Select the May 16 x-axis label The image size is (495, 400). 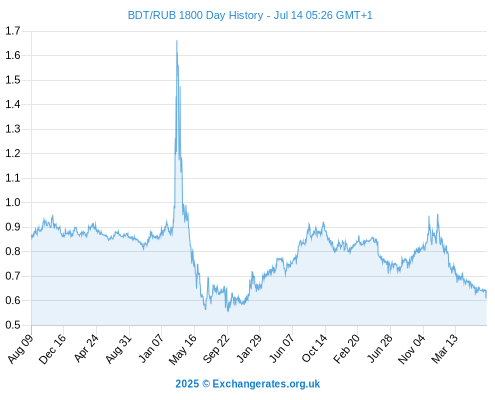point(183,349)
